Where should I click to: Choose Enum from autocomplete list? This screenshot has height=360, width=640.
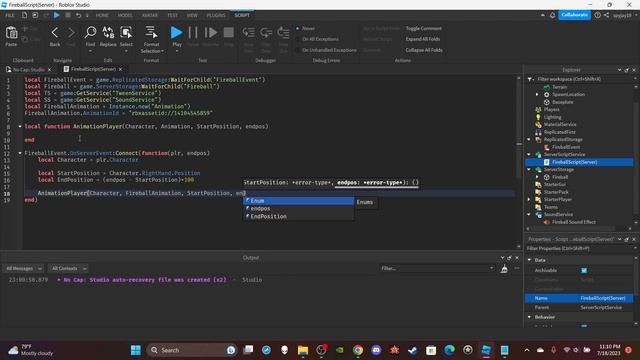pos(299,201)
